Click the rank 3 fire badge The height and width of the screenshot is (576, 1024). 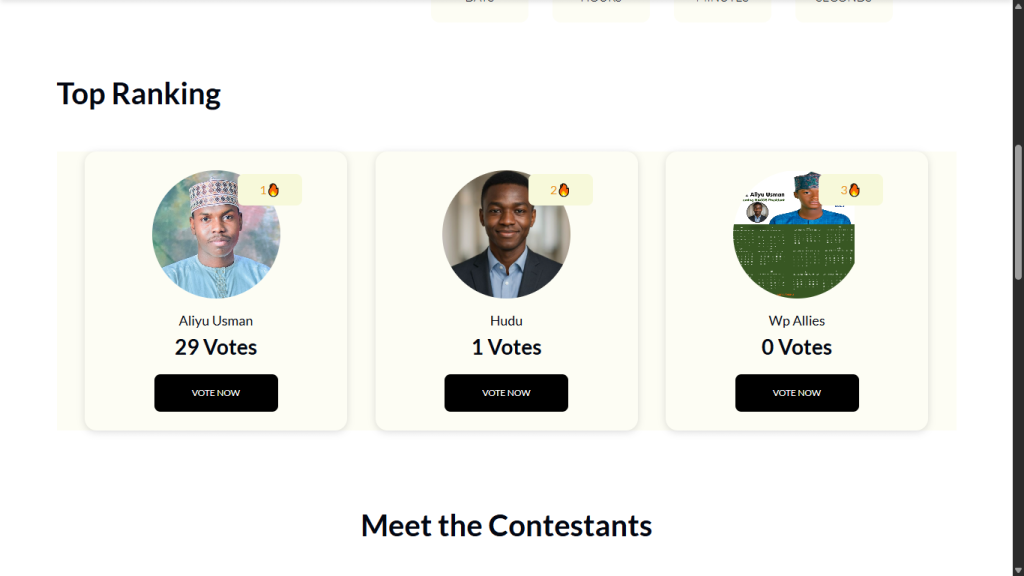point(851,190)
